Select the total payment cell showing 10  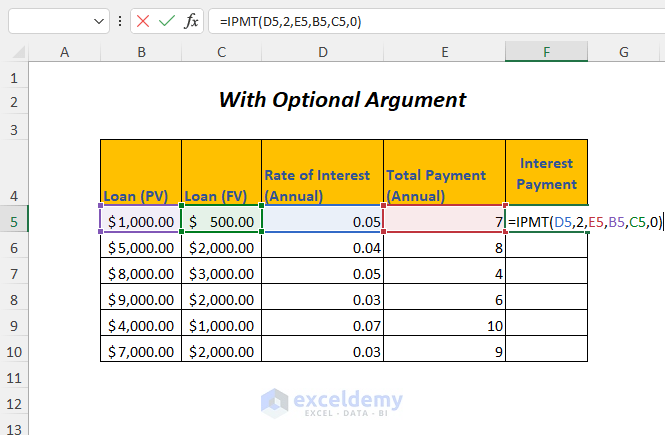click(444, 323)
